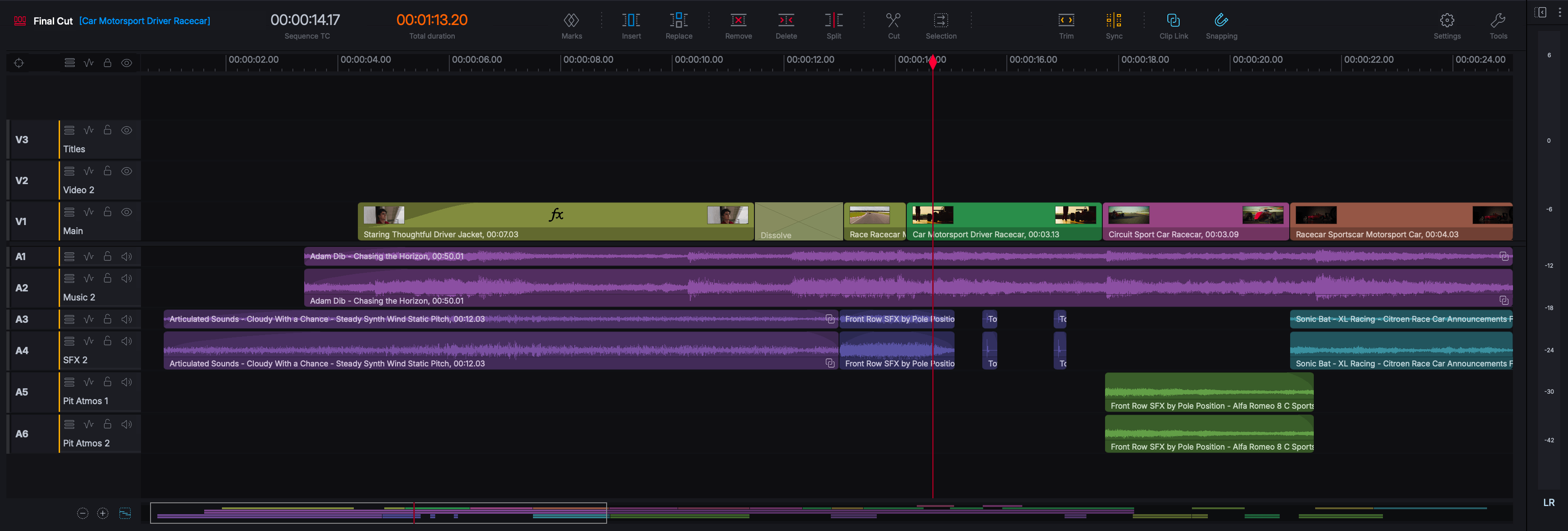Click the Sequence TC timecode 00:00:14.17
This screenshot has height=531, width=1568.
(305, 20)
